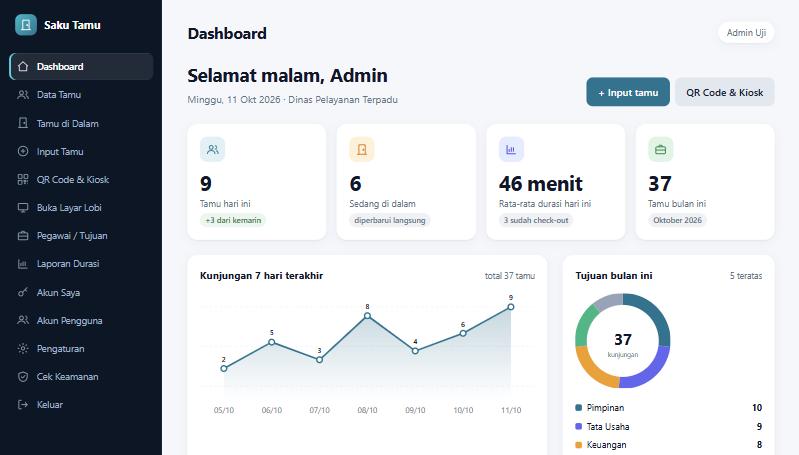Click the Pimpinan legend color swatch
Image resolution: width=799 pixels, height=455 pixels.
point(578,407)
